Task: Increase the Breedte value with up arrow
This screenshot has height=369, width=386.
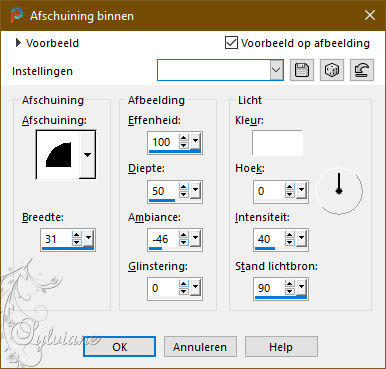Action: [x=77, y=235]
